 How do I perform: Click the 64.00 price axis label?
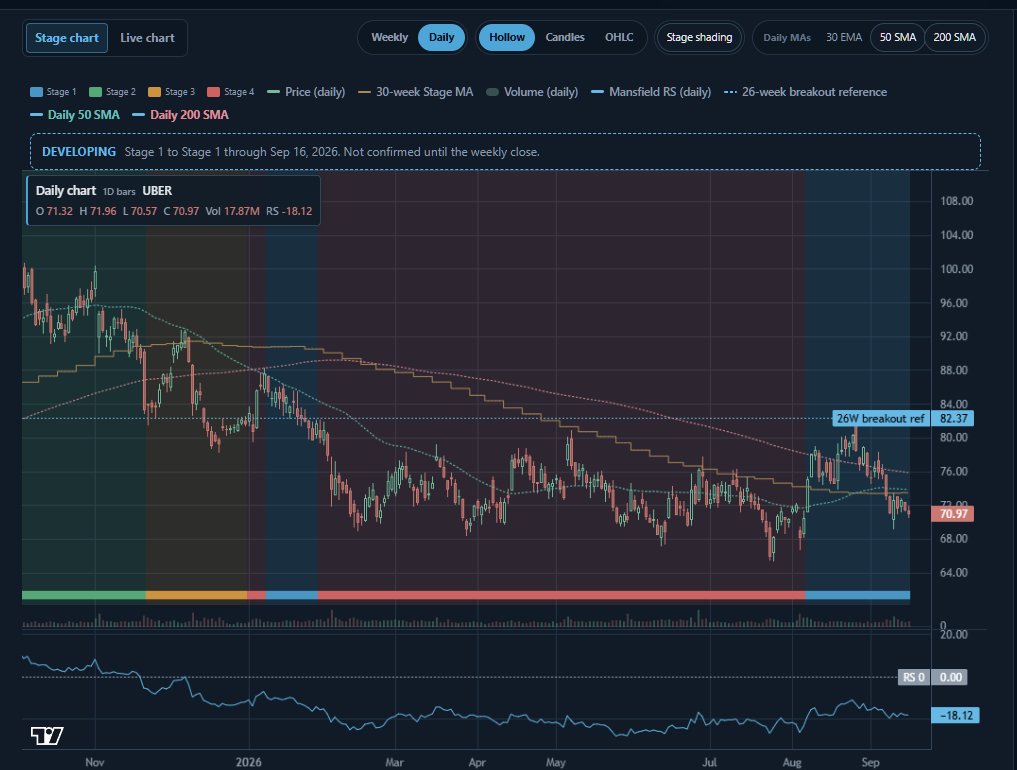click(953, 573)
